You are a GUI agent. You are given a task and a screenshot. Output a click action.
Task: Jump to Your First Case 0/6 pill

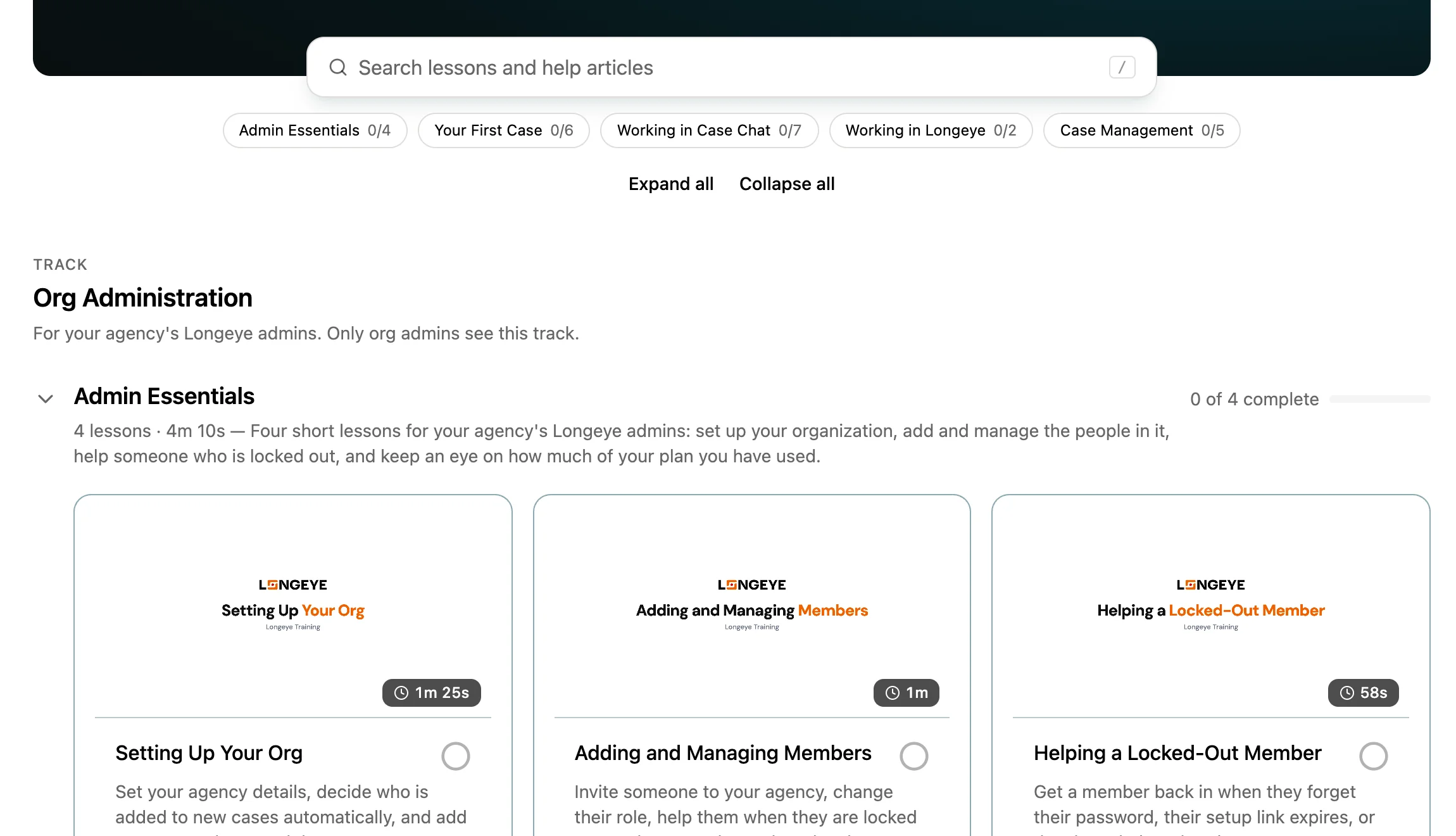[x=504, y=130]
